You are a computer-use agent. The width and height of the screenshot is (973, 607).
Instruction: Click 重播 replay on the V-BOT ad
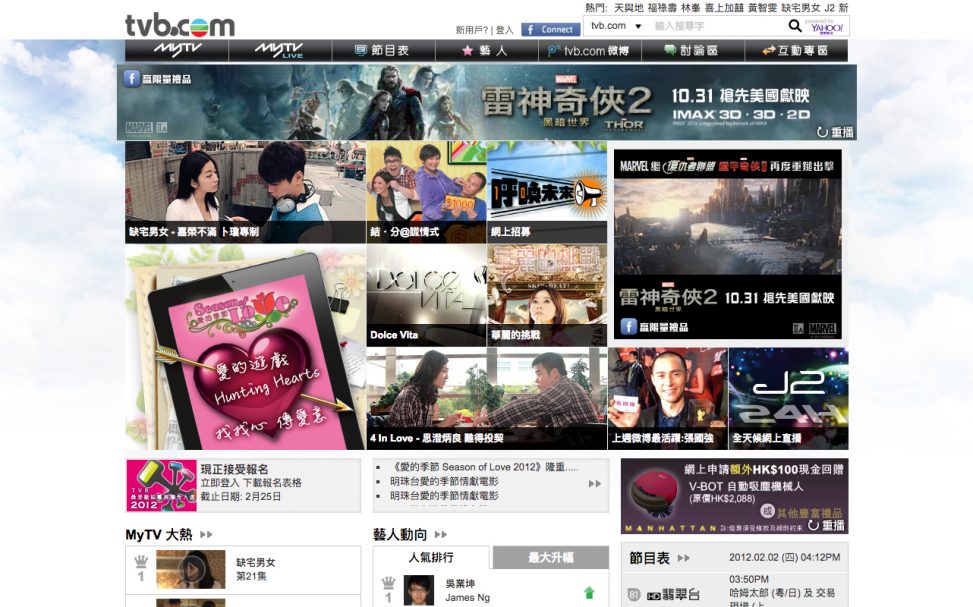(x=827, y=526)
